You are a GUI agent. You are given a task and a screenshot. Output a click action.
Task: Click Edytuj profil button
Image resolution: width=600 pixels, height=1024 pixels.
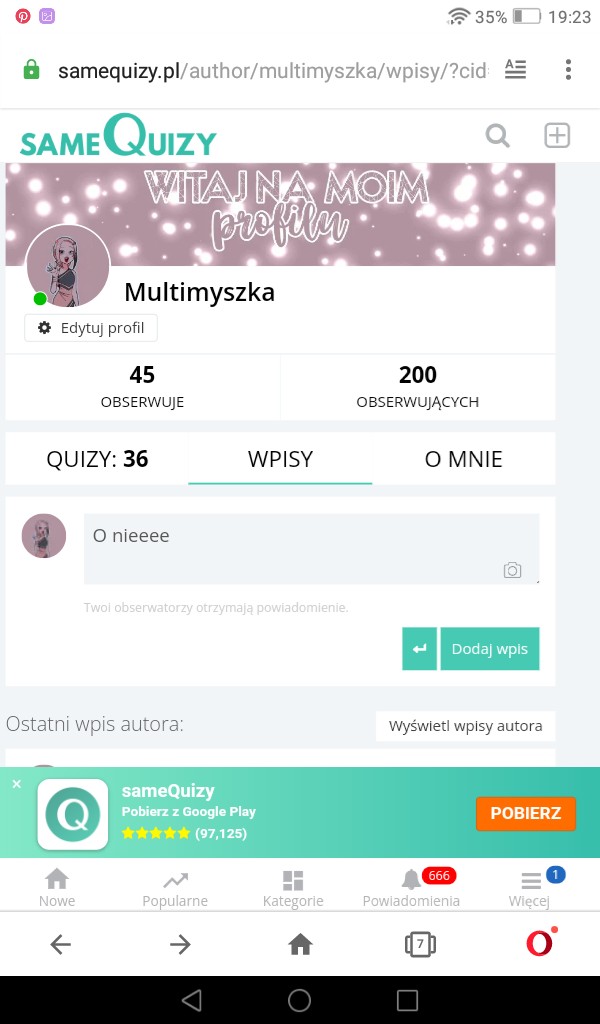(x=91, y=328)
